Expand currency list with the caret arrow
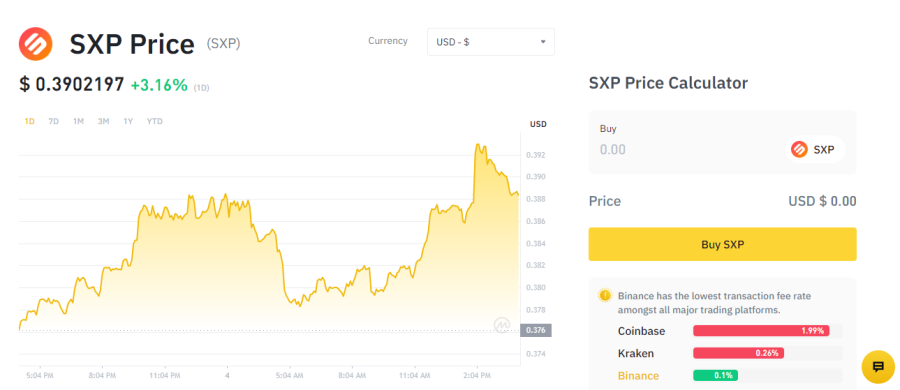The height and width of the screenshot is (390, 900). [543, 42]
